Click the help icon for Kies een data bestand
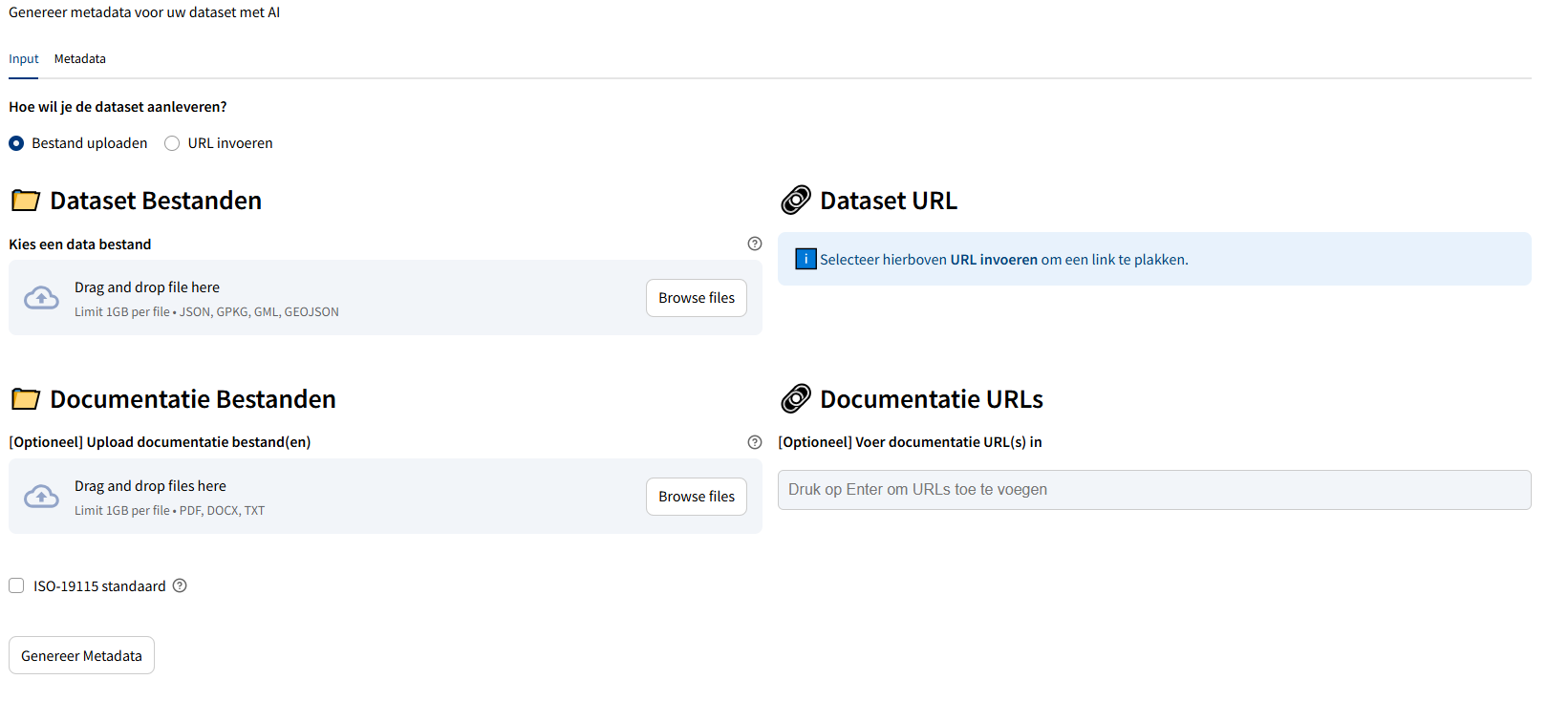Image resolution: width=1568 pixels, height=701 pixels. click(x=755, y=244)
